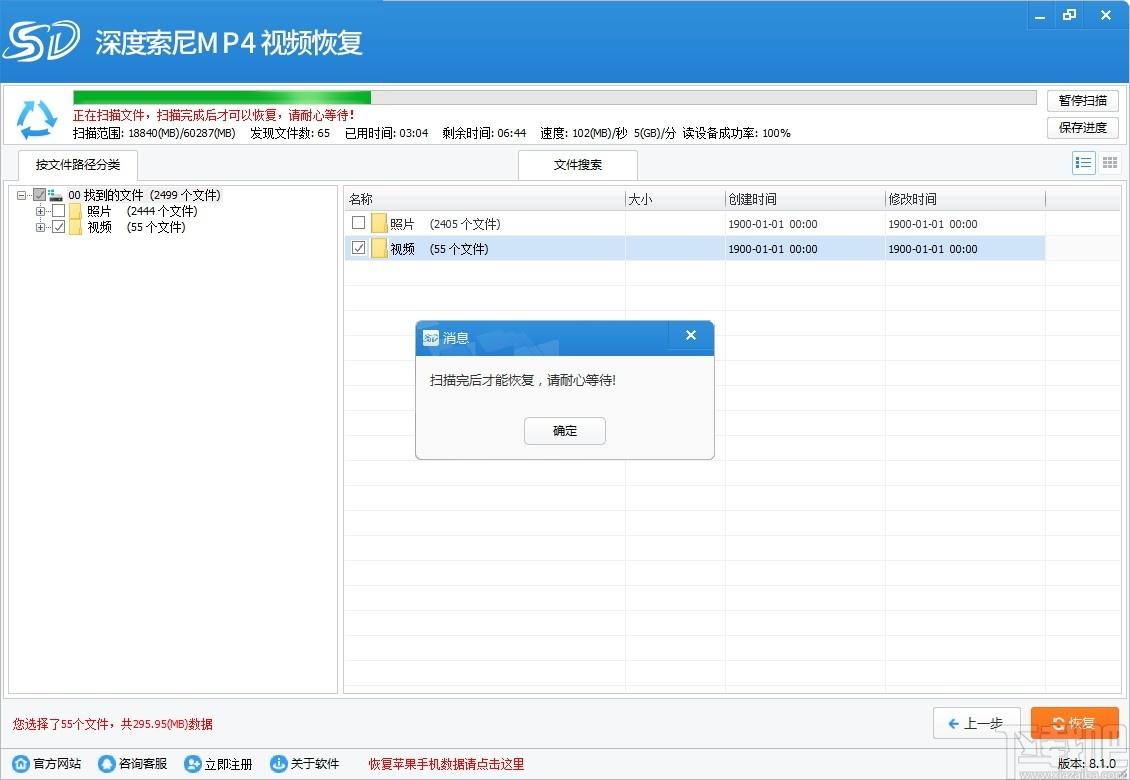Toggle the 找到的文件 root checkbox
The width and height of the screenshot is (1130, 780).
point(40,195)
